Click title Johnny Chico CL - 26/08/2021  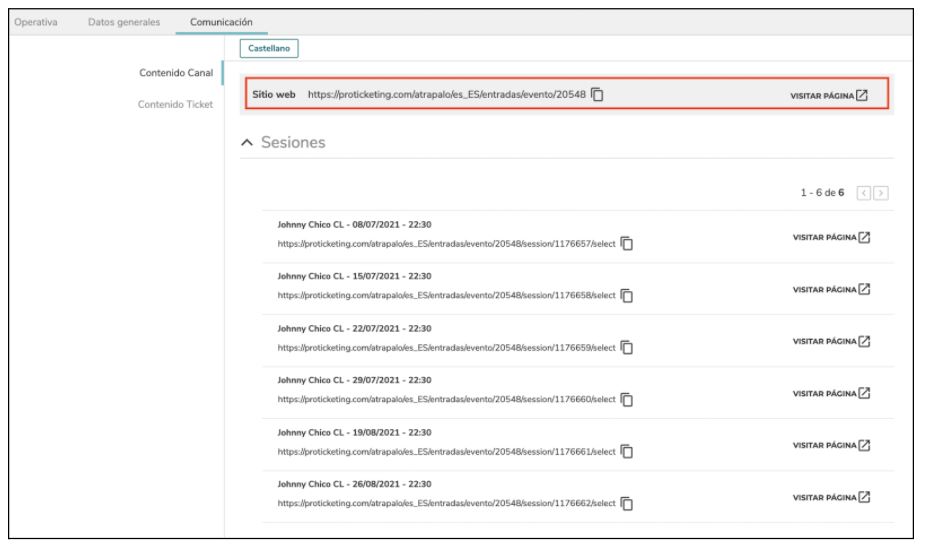click(x=354, y=484)
